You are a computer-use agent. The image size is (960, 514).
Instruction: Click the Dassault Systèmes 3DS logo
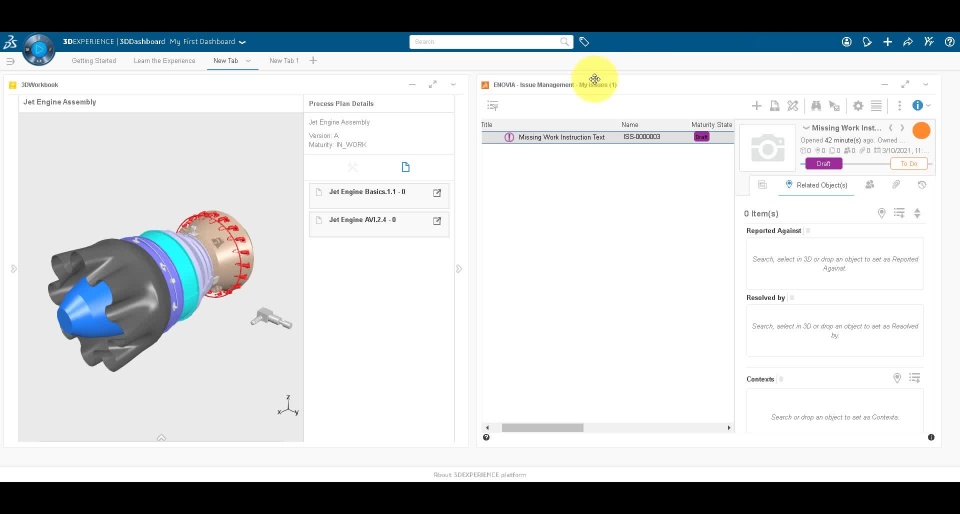10,42
